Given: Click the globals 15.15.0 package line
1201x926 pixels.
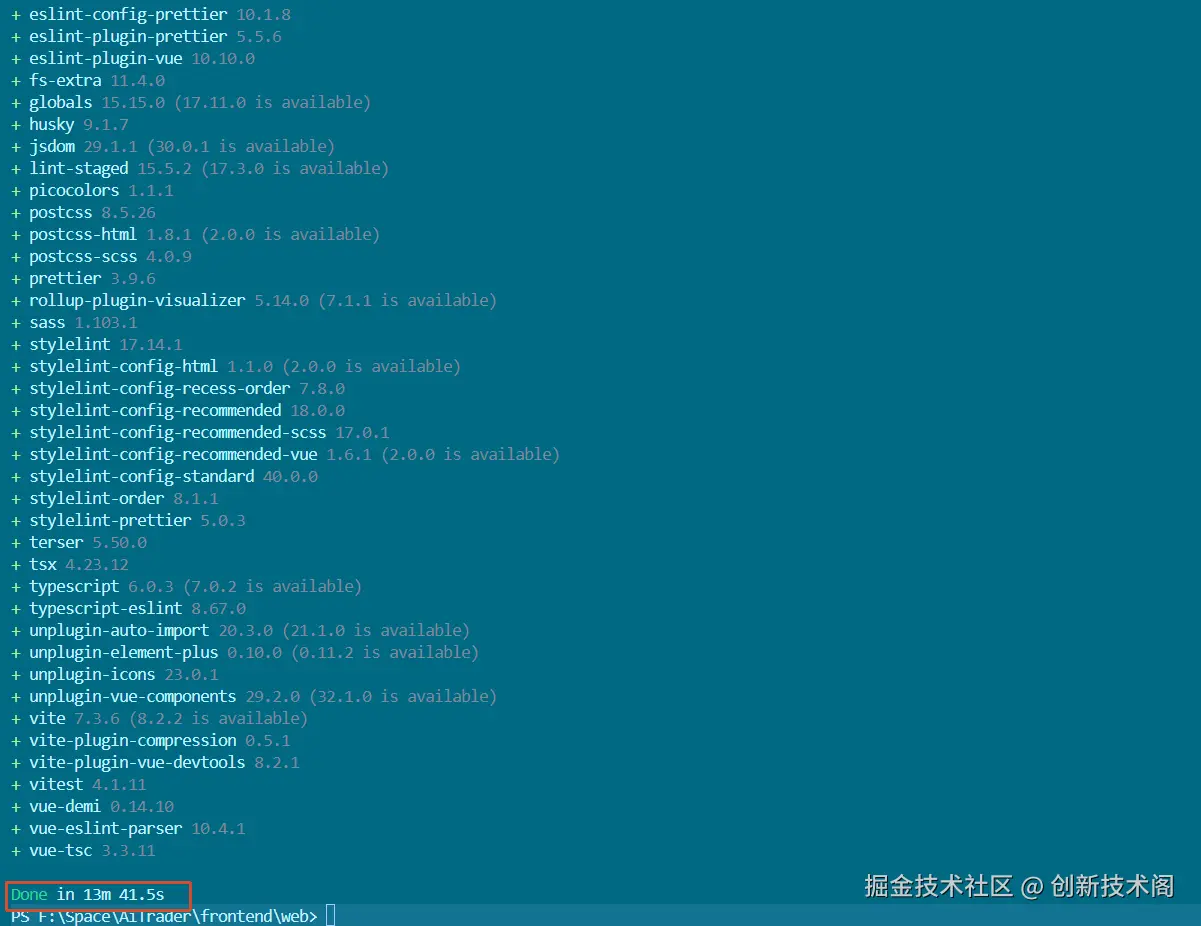Looking at the screenshot, I should [191, 103].
